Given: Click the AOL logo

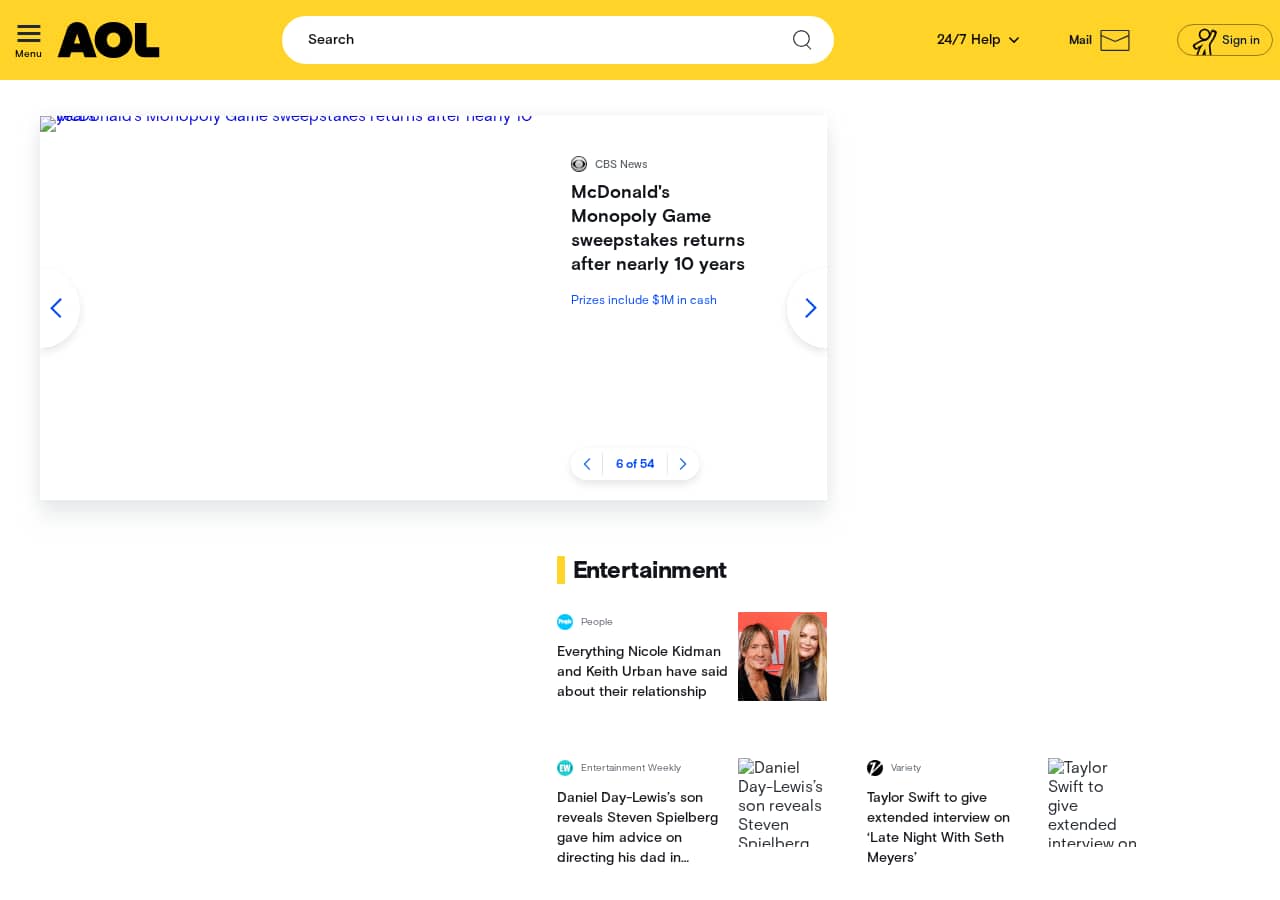Looking at the screenshot, I should point(108,40).
